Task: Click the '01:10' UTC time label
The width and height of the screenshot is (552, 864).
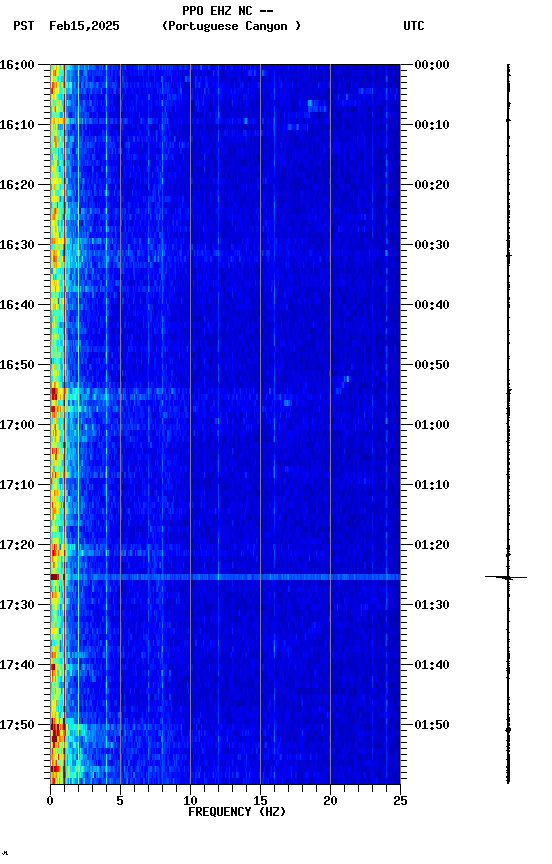Action: 432,485
